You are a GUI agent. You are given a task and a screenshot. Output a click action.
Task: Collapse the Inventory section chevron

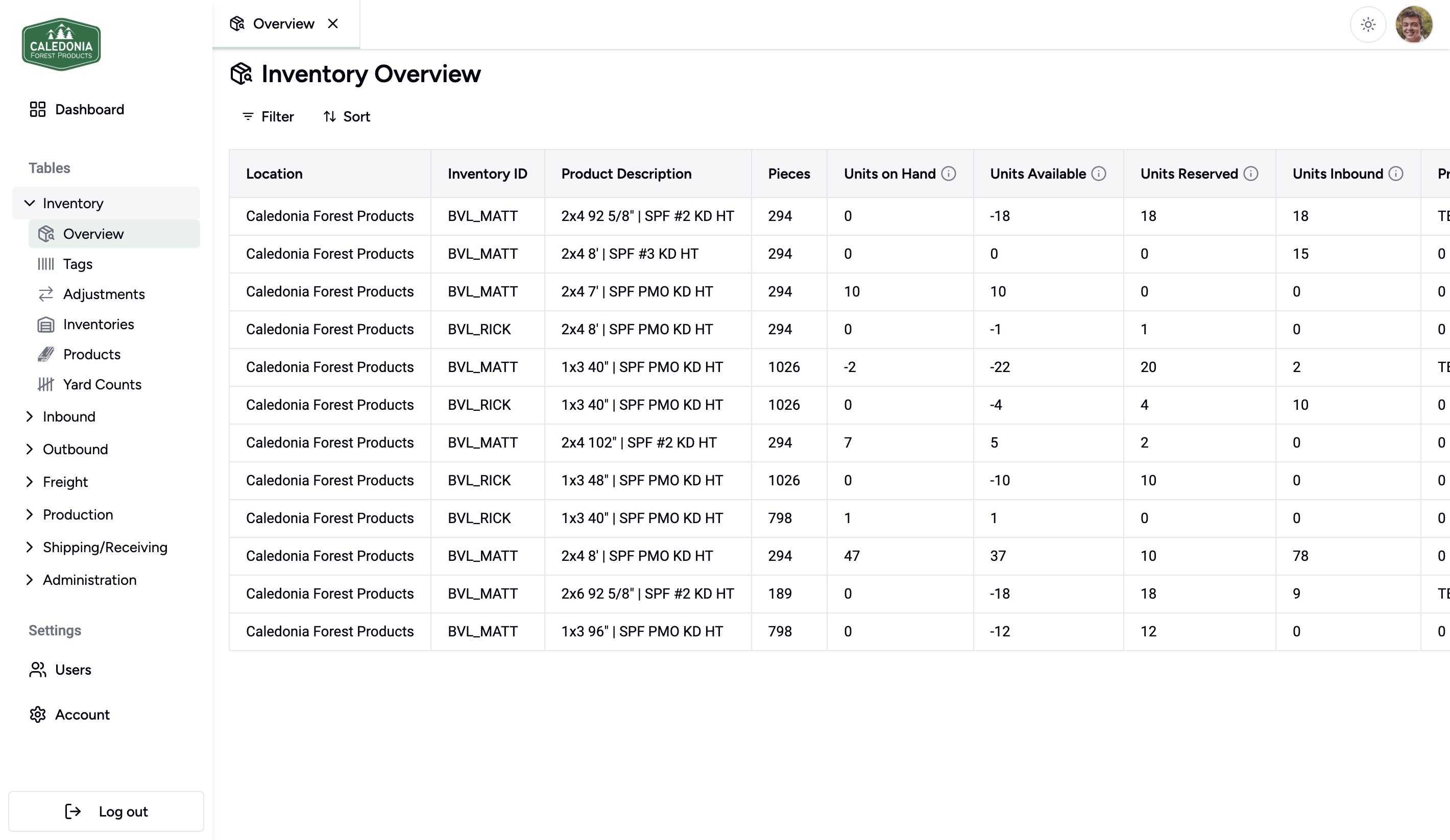tap(29, 203)
